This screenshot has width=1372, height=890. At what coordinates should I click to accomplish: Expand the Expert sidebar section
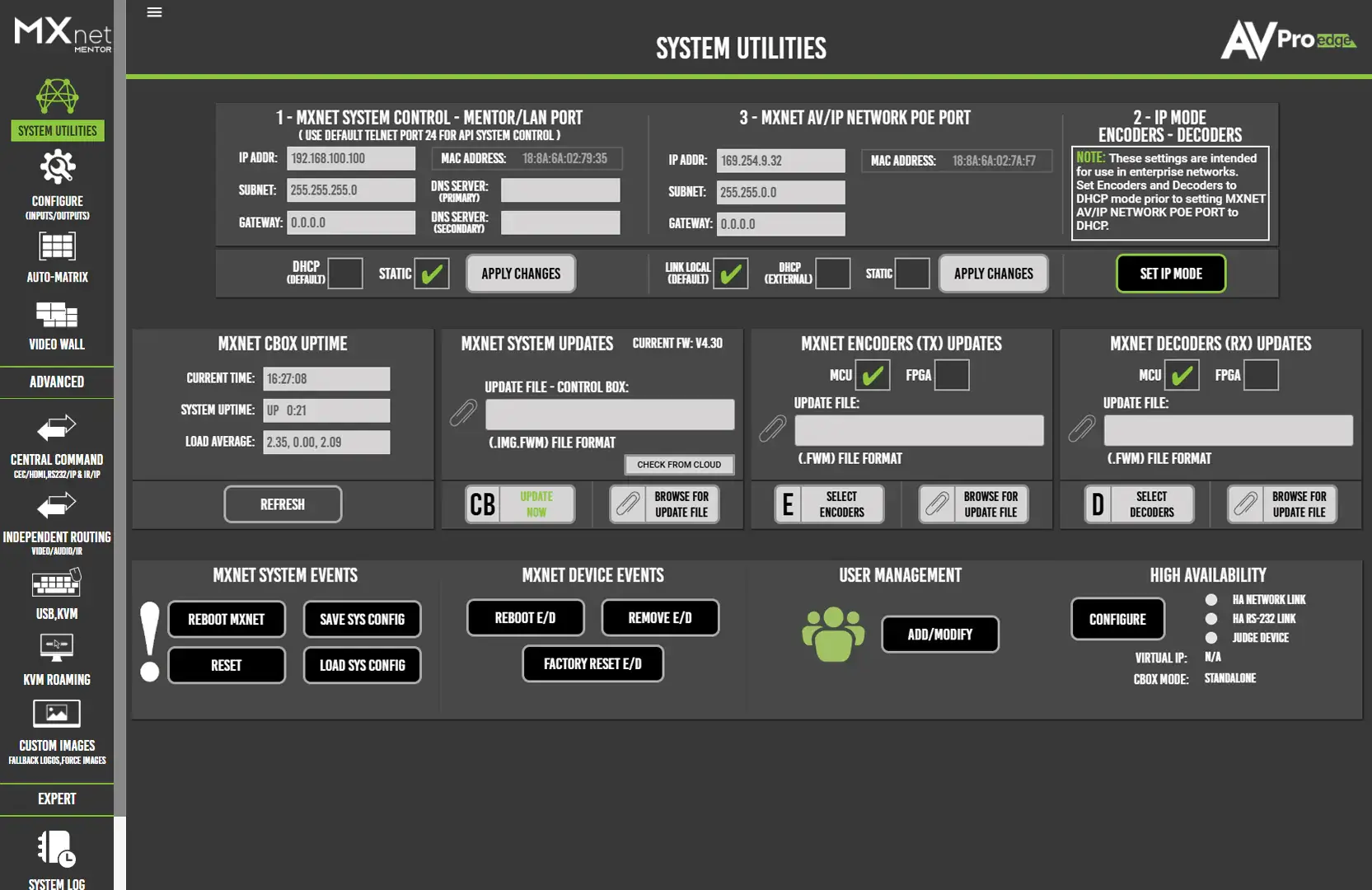(57, 799)
